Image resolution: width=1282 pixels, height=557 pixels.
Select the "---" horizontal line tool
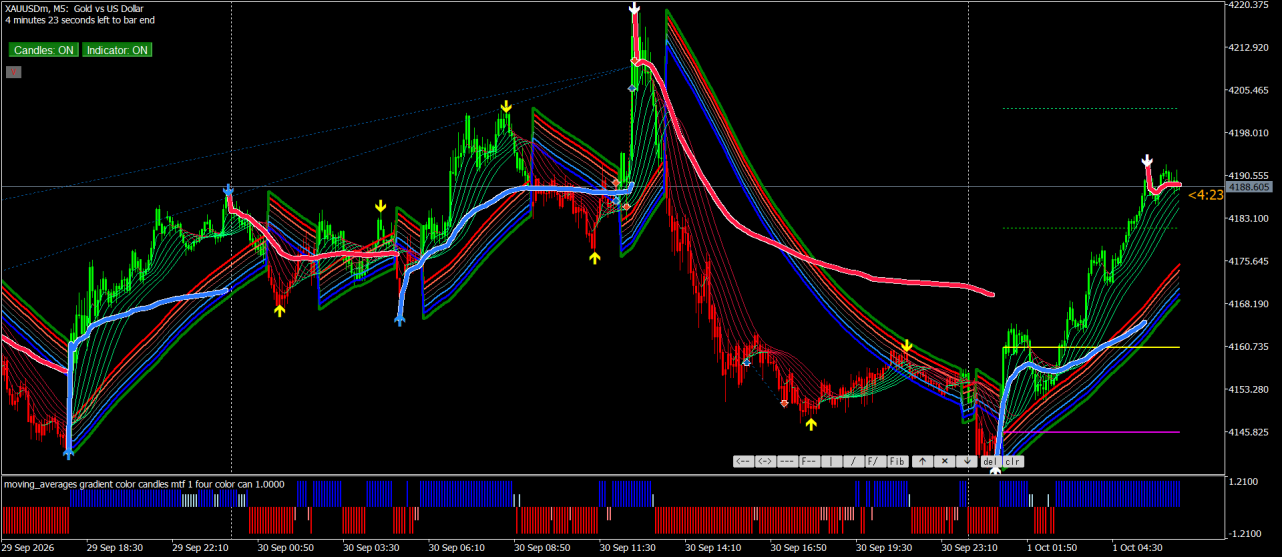[787, 461]
